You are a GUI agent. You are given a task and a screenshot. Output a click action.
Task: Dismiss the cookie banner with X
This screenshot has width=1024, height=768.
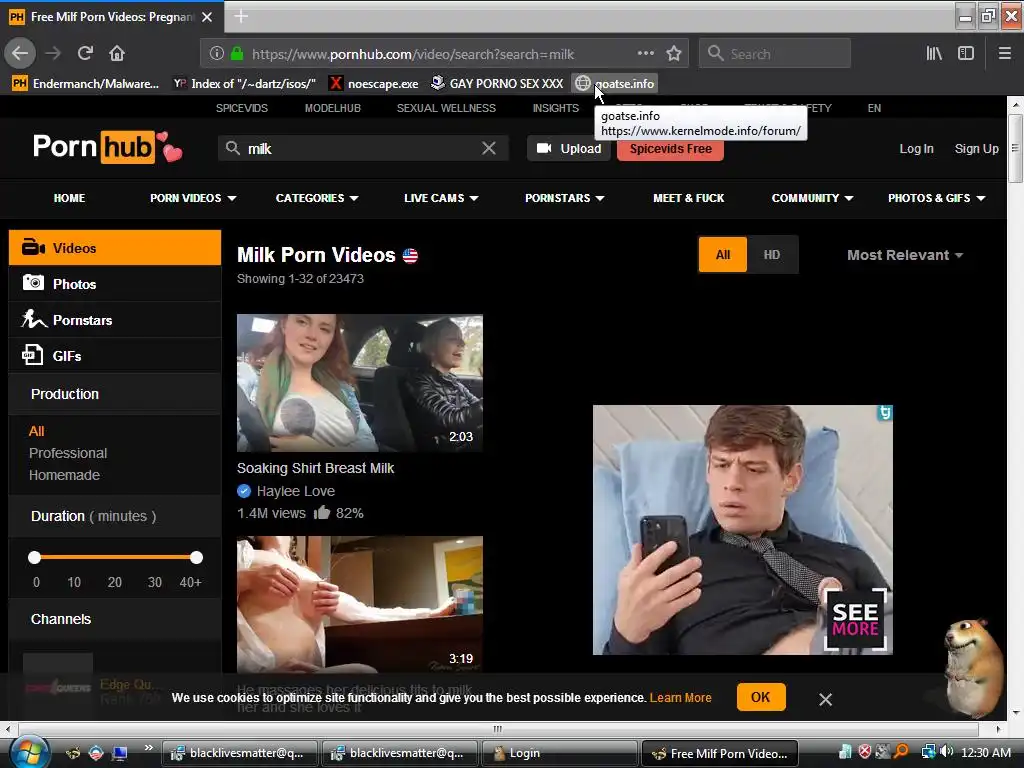825,699
